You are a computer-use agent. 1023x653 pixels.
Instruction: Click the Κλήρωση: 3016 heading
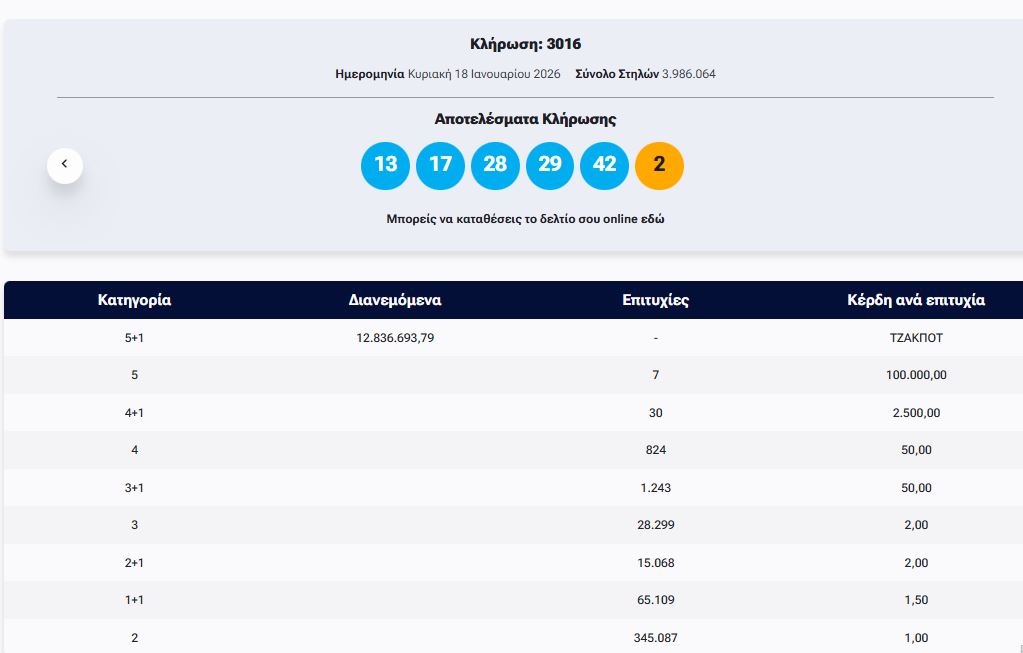(x=525, y=44)
